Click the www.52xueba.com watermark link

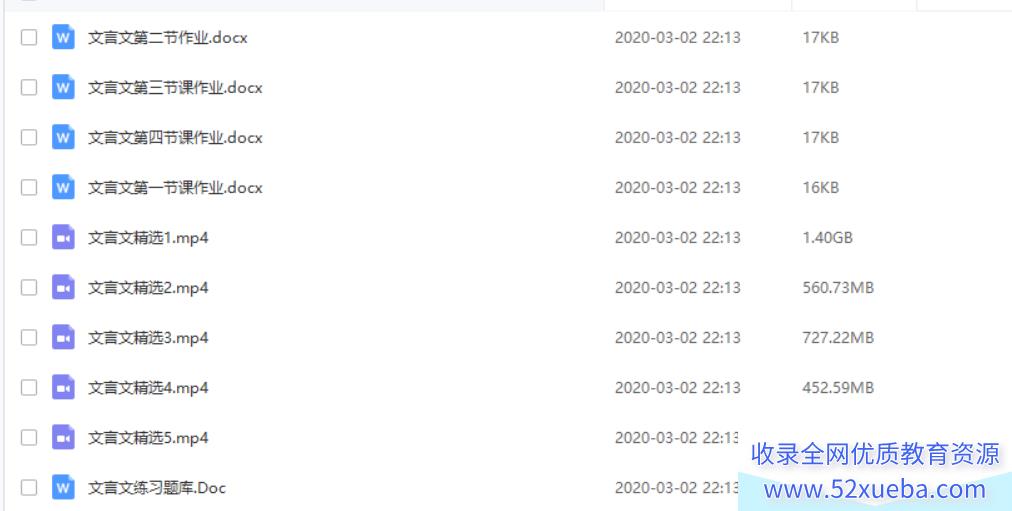(x=875, y=490)
